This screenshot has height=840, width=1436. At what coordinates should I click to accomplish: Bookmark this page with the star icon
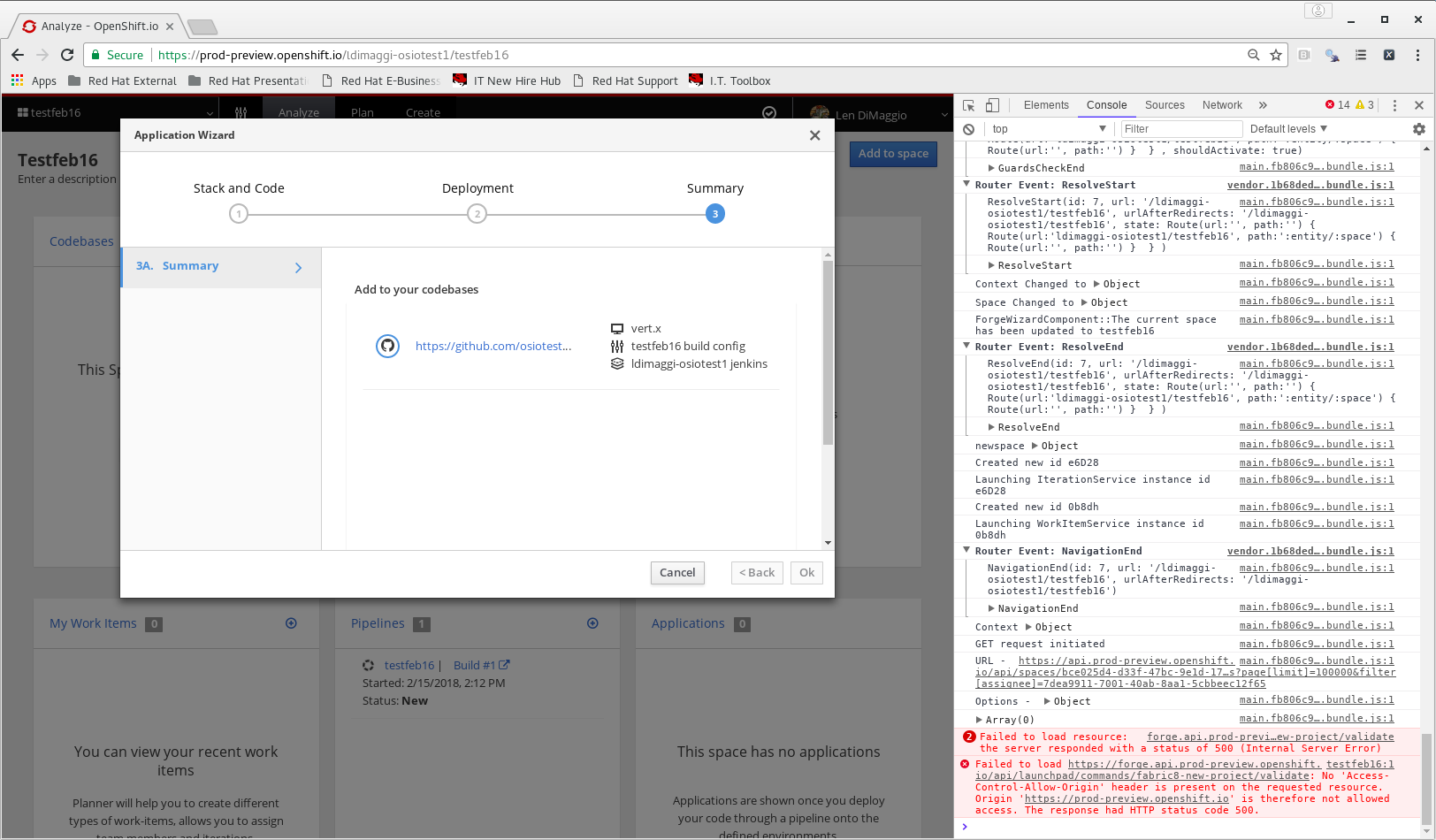click(1275, 55)
